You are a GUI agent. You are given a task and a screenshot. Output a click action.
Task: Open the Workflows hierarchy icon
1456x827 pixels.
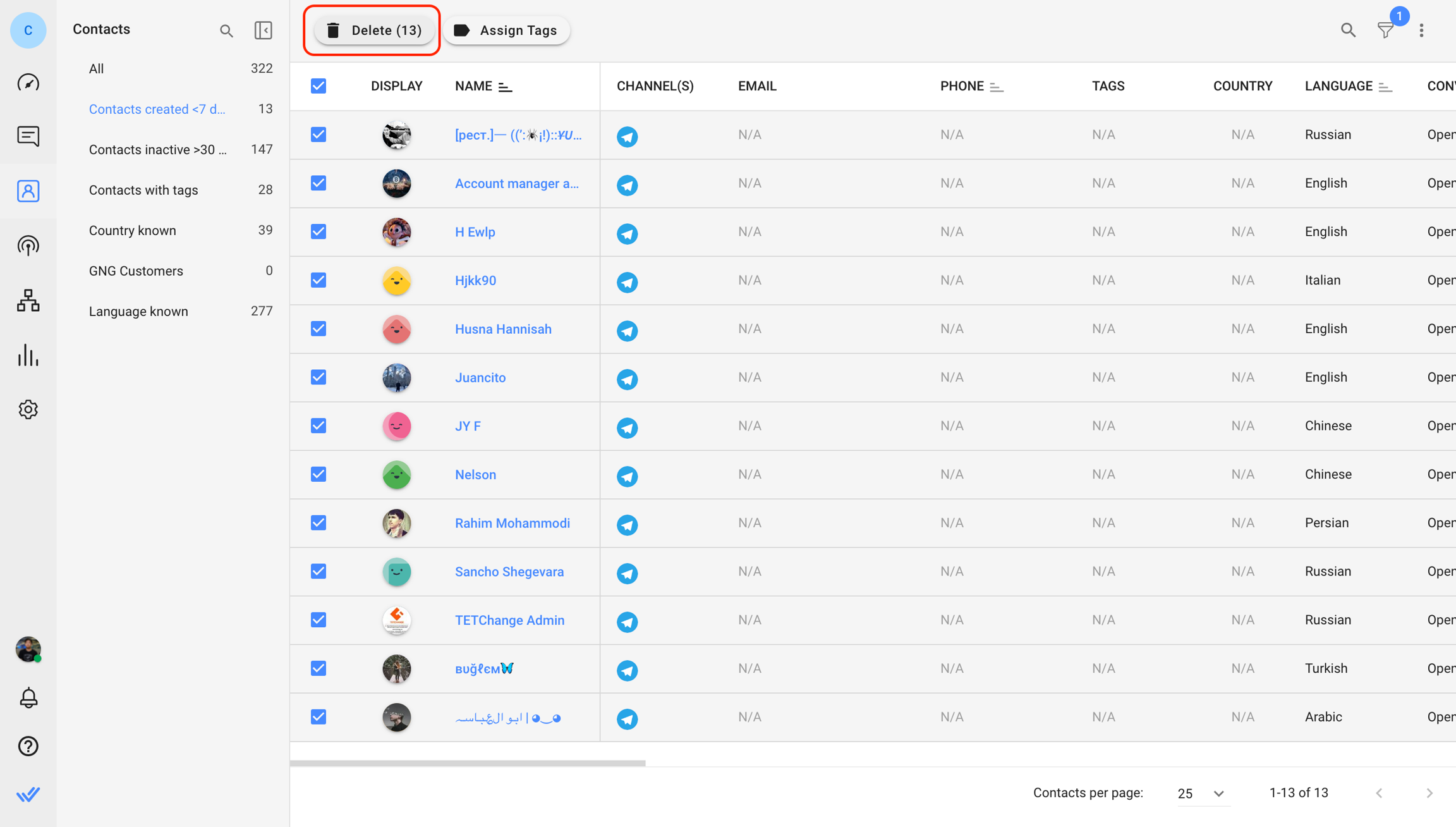(28, 300)
